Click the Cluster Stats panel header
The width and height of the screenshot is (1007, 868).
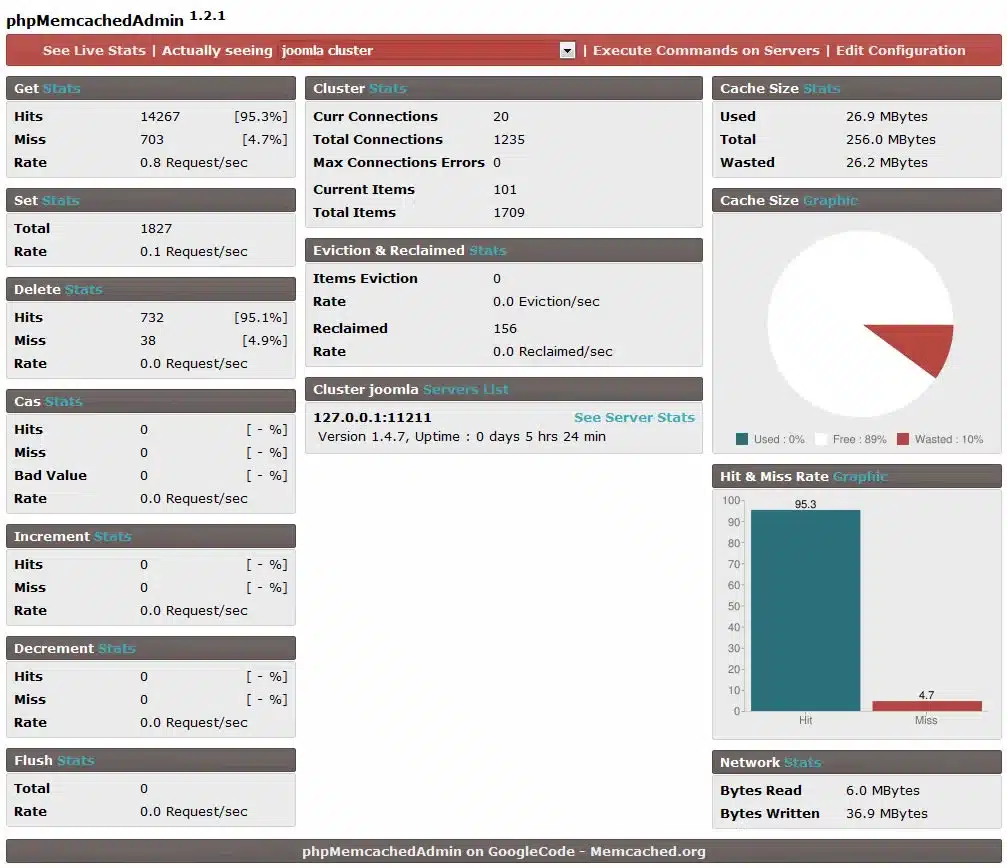(503, 88)
